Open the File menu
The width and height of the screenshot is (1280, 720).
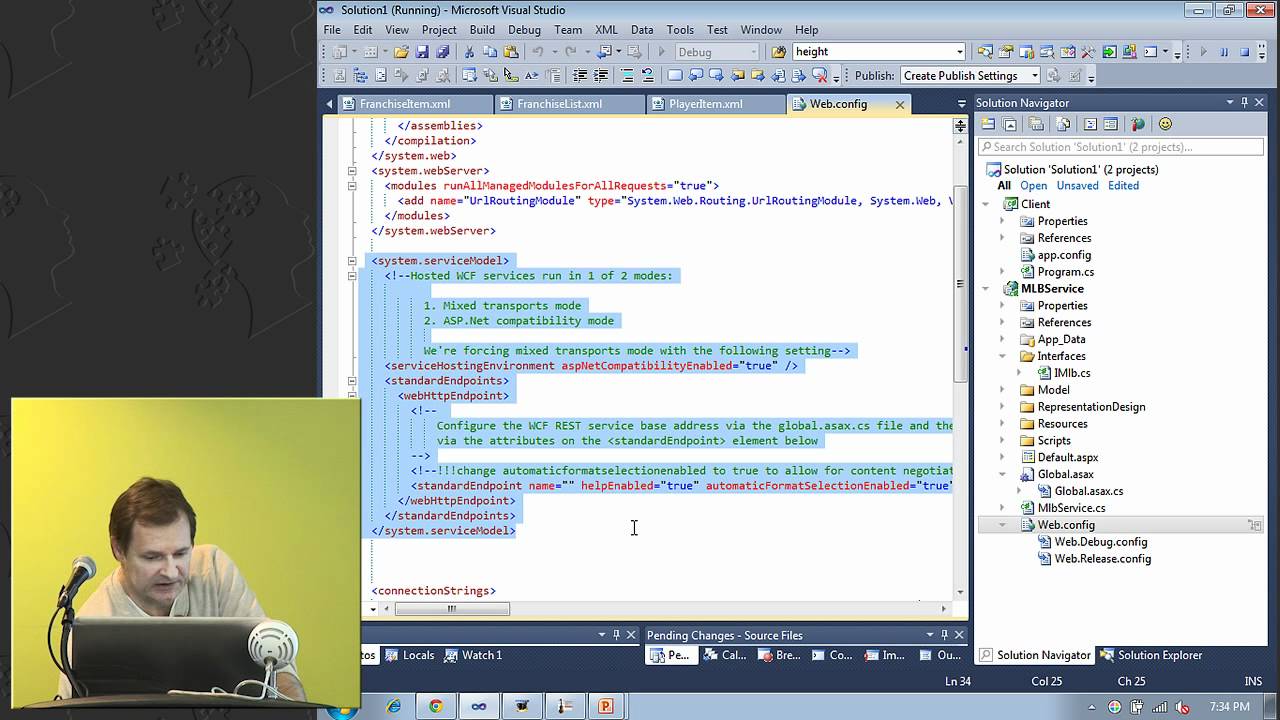[x=332, y=30]
